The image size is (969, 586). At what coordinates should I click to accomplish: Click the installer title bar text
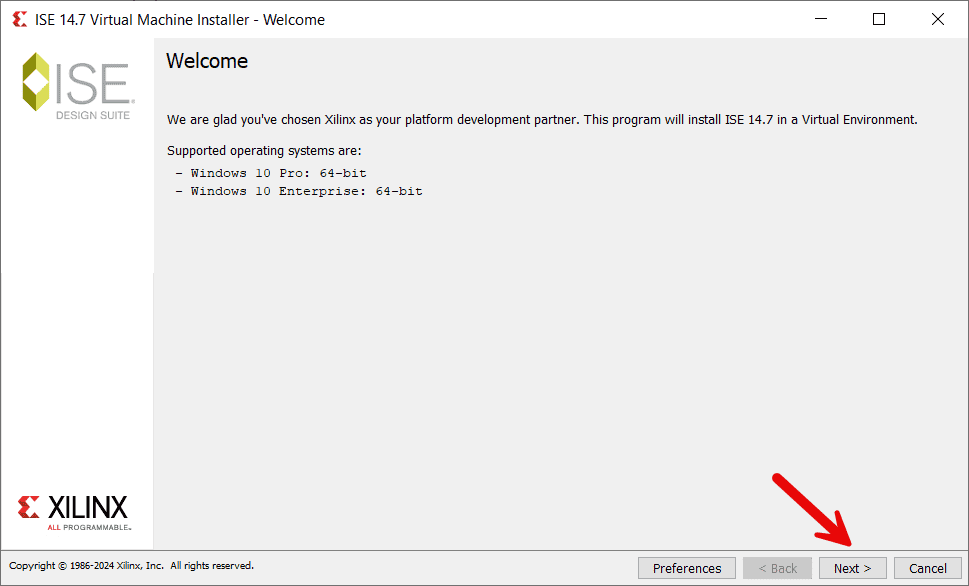tap(178, 19)
